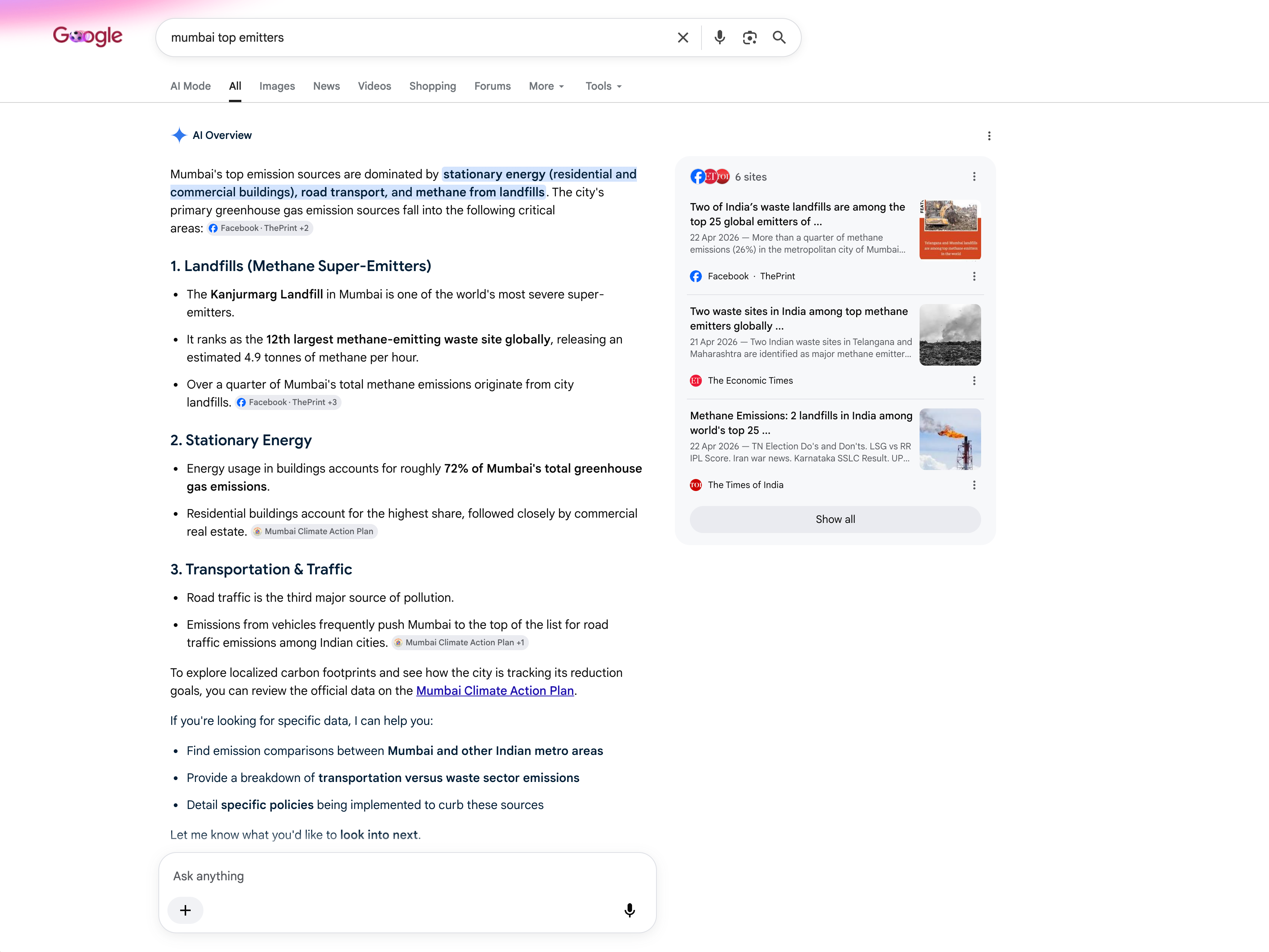1269x952 pixels.
Task: Click heading 1. Landfills (Methane Super-Emitters)
Action: pos(301,266)
